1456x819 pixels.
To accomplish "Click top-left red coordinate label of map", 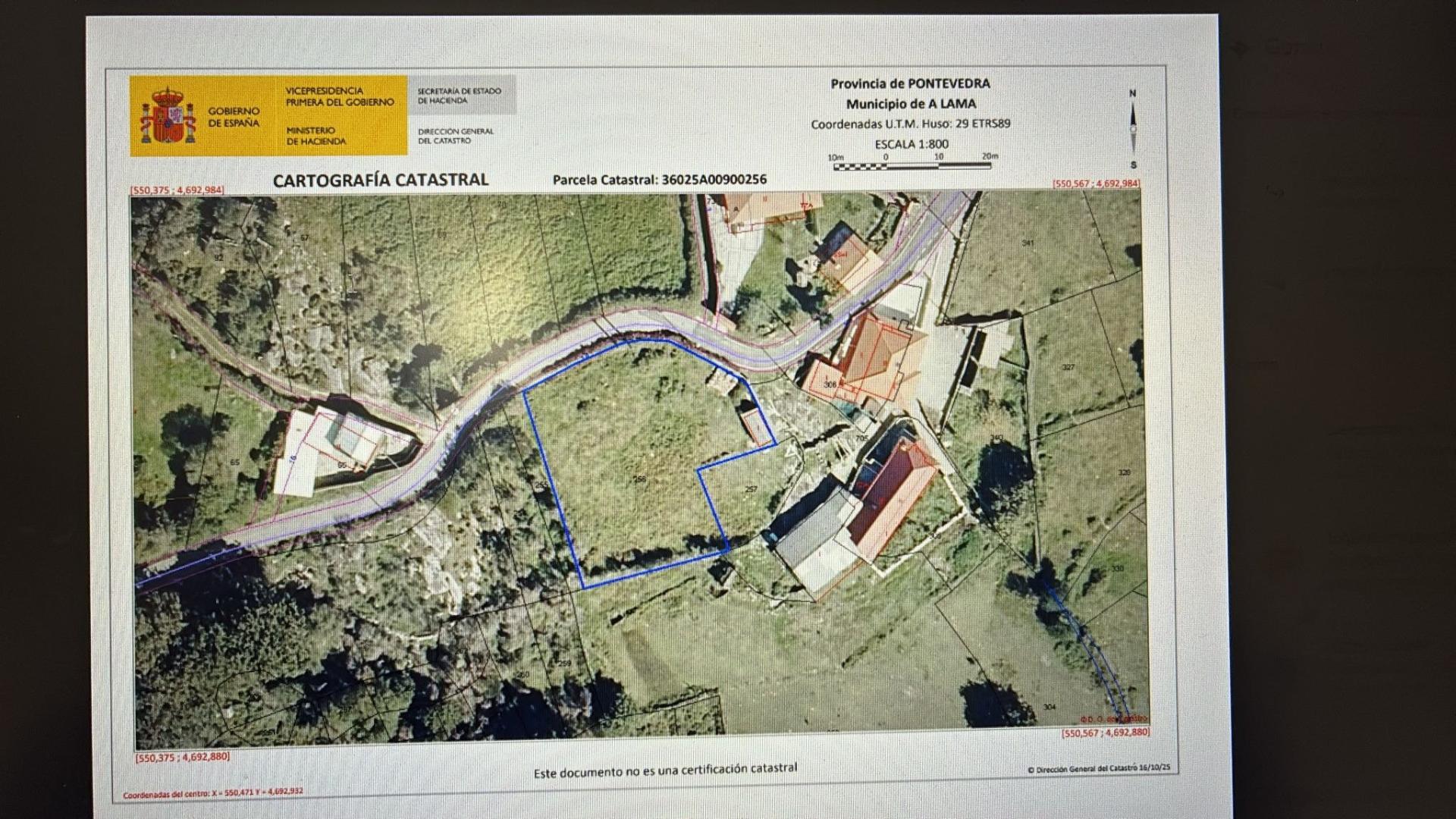I will tap(177, 190).
